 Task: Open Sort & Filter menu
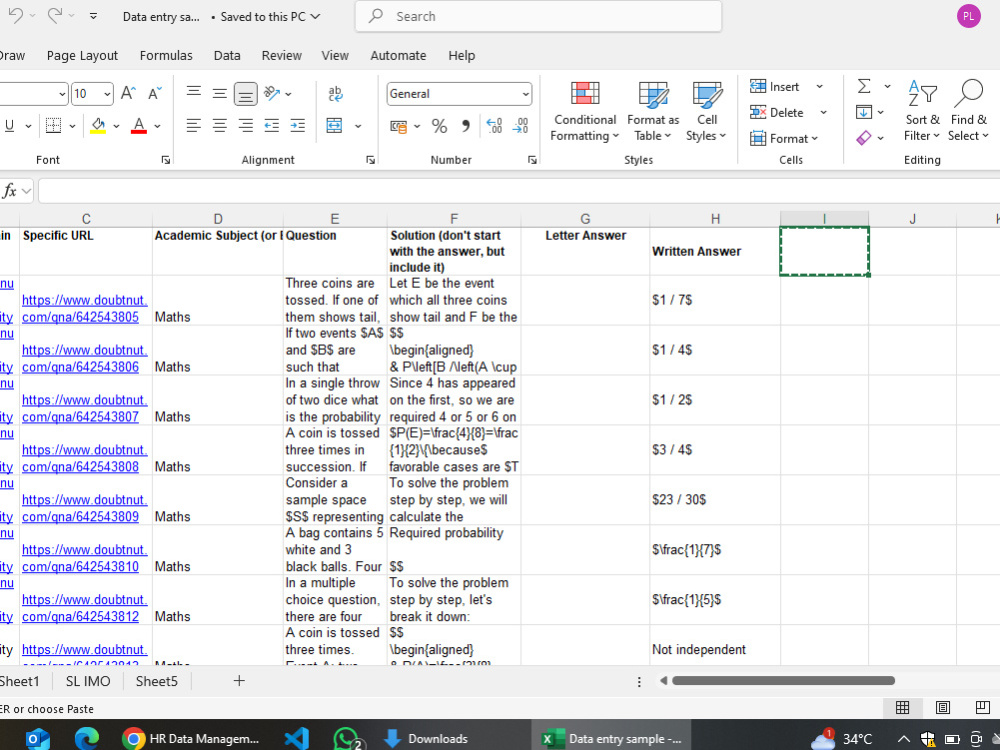[922, 111]
